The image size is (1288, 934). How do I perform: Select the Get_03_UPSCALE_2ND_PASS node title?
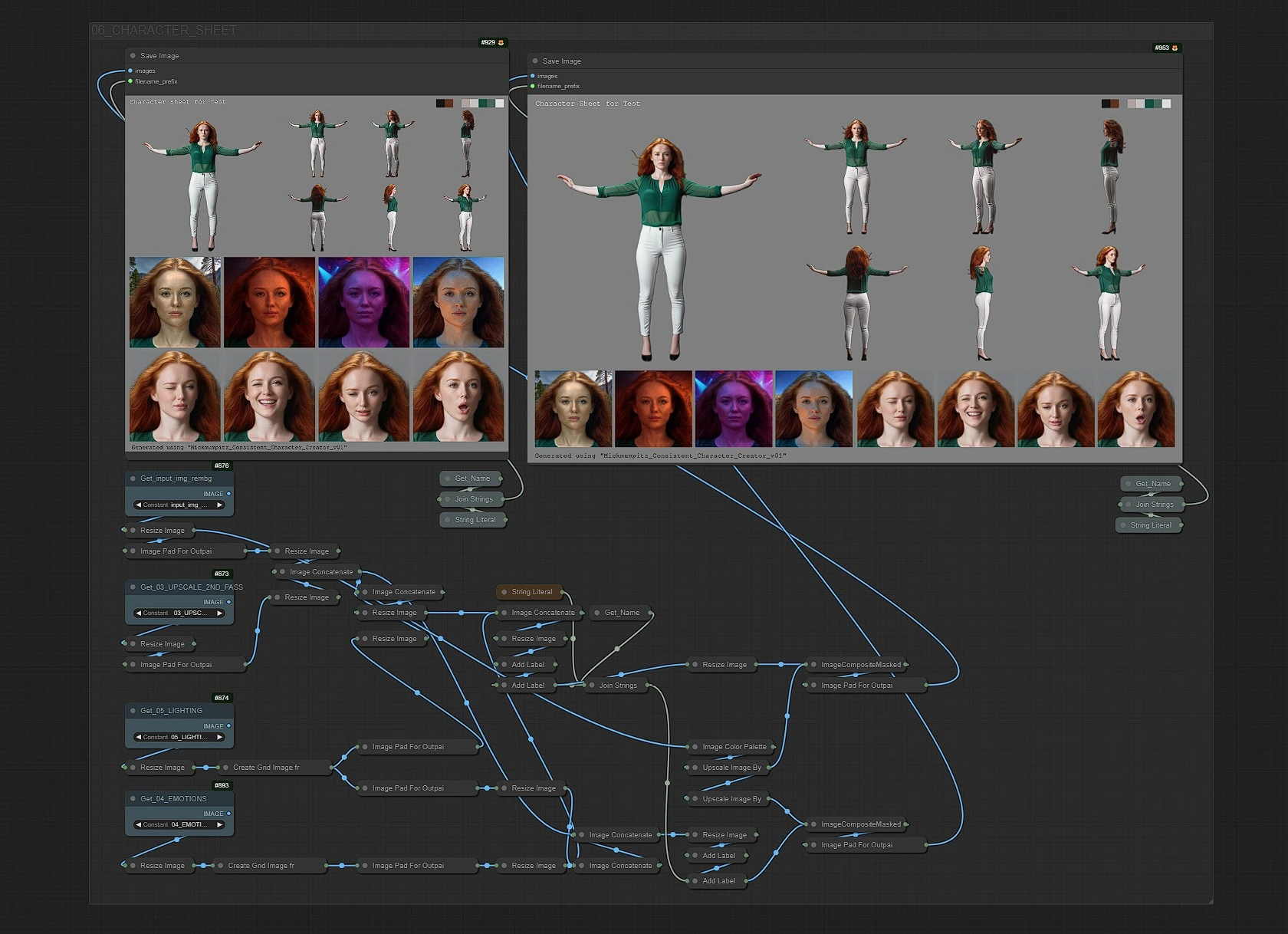tap(191, 587)
